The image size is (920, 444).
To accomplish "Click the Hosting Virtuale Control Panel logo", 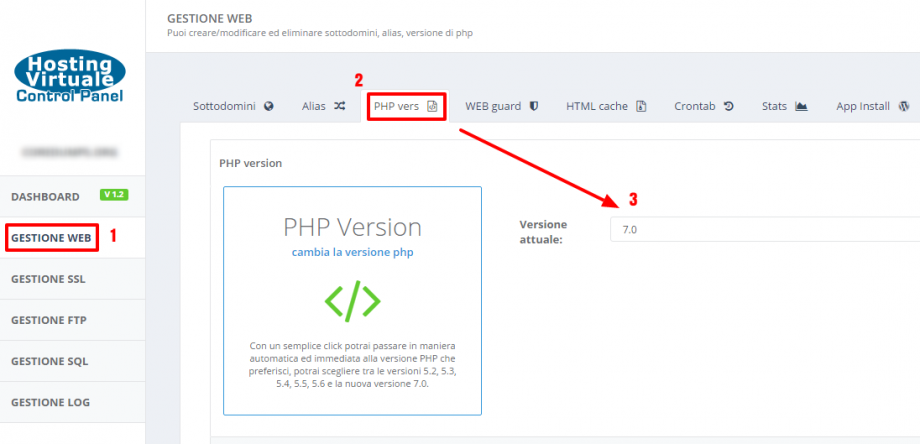I will point(71,78).
